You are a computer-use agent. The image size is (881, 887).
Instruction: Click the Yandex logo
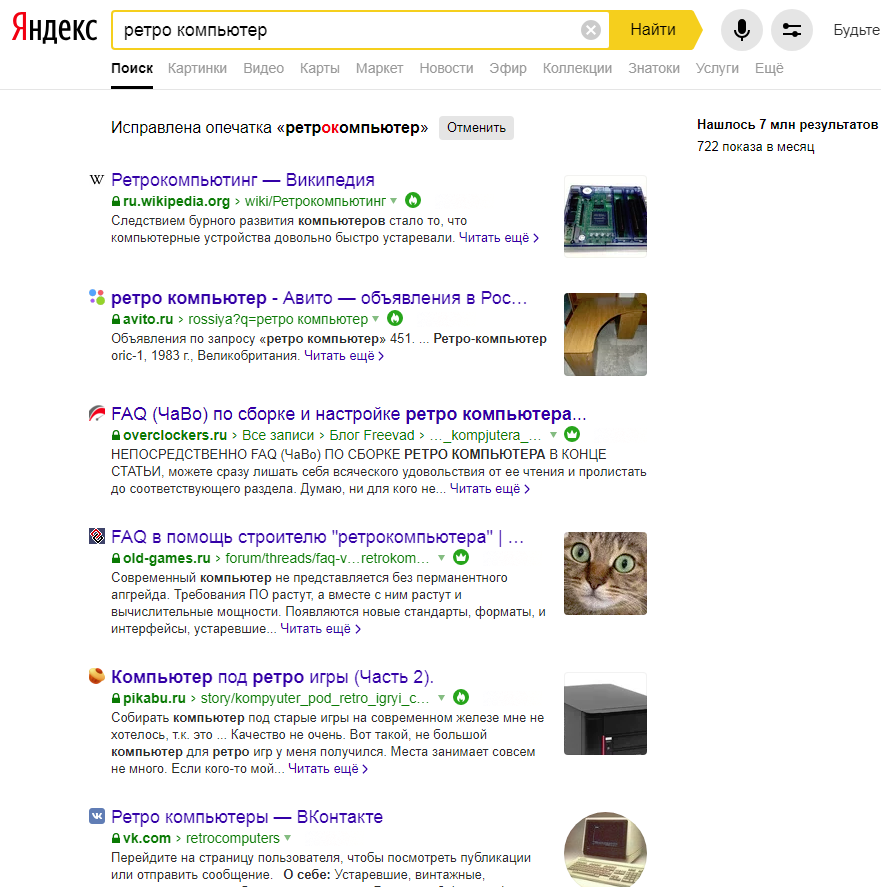(x=54, y=28)
